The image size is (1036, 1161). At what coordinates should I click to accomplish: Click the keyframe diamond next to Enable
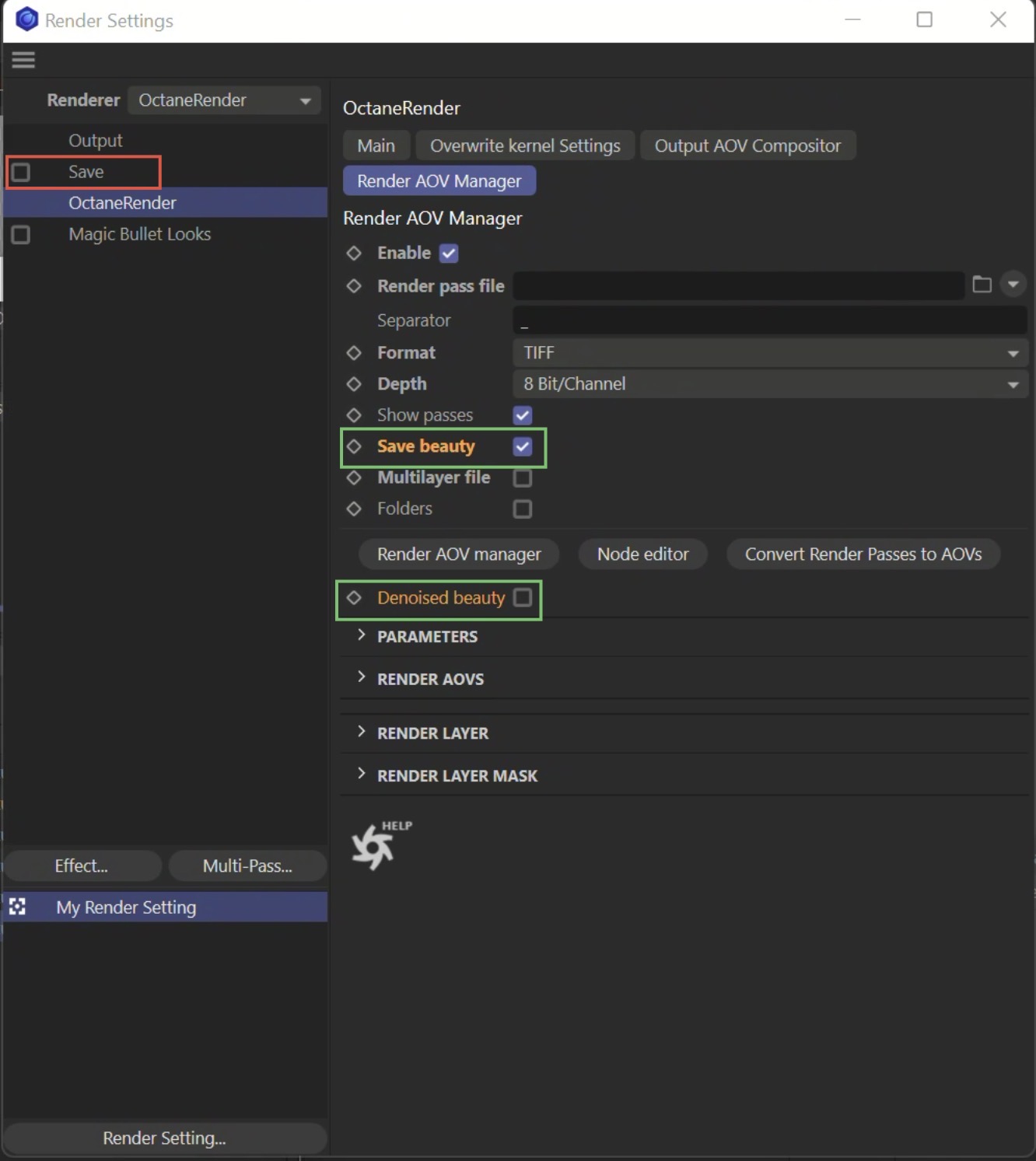pyautogui.click(x=354, y=253)
